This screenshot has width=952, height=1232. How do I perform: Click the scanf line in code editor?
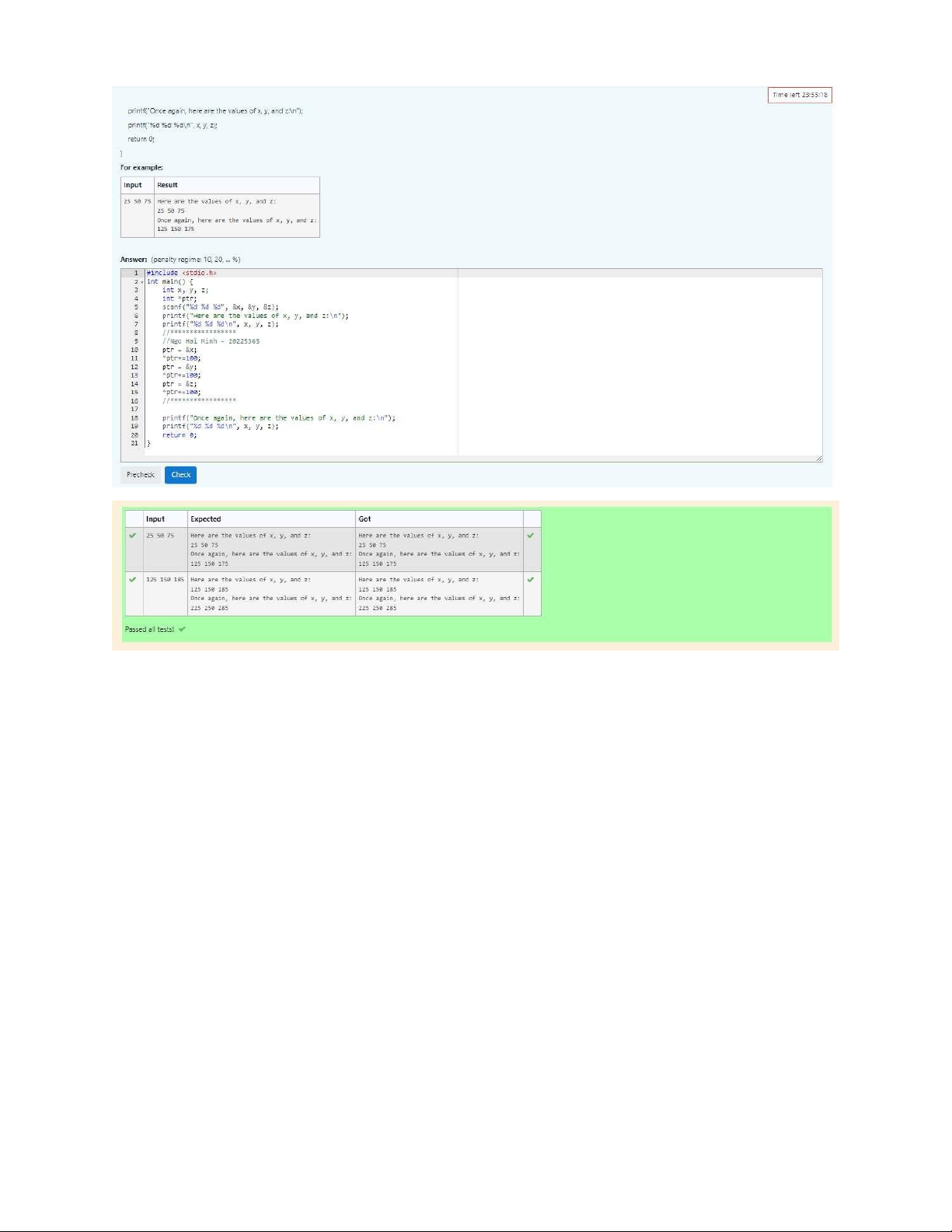pyautogui.click(x=220, y=307)
